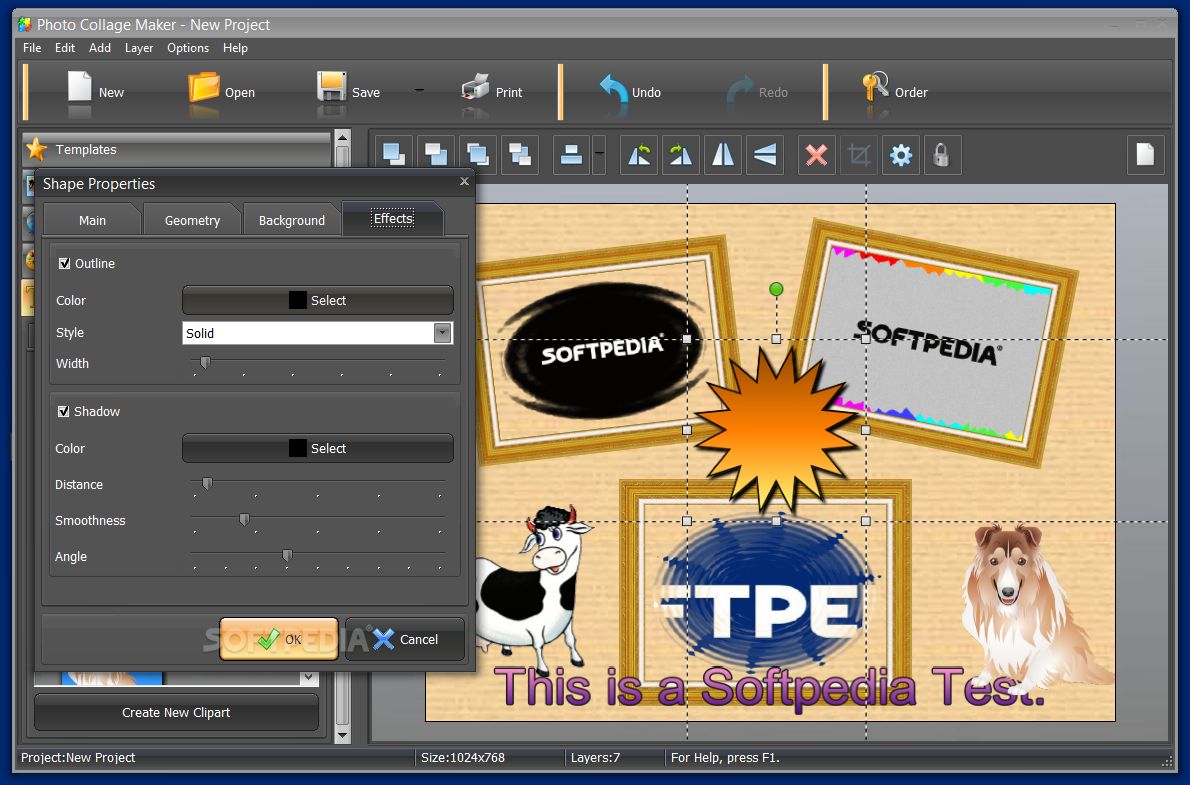Print the collage using the Print icon

pyautogui.click(x=475, y=88)
